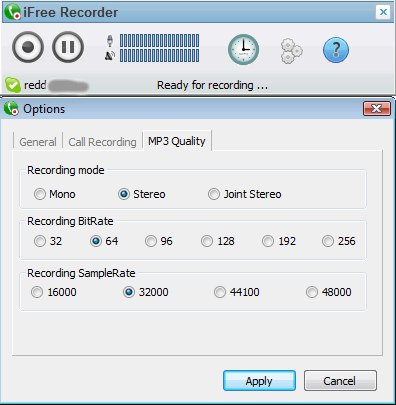Choose 16000 sample rate
The image size is (396, 405).
[x=54, y=292]
